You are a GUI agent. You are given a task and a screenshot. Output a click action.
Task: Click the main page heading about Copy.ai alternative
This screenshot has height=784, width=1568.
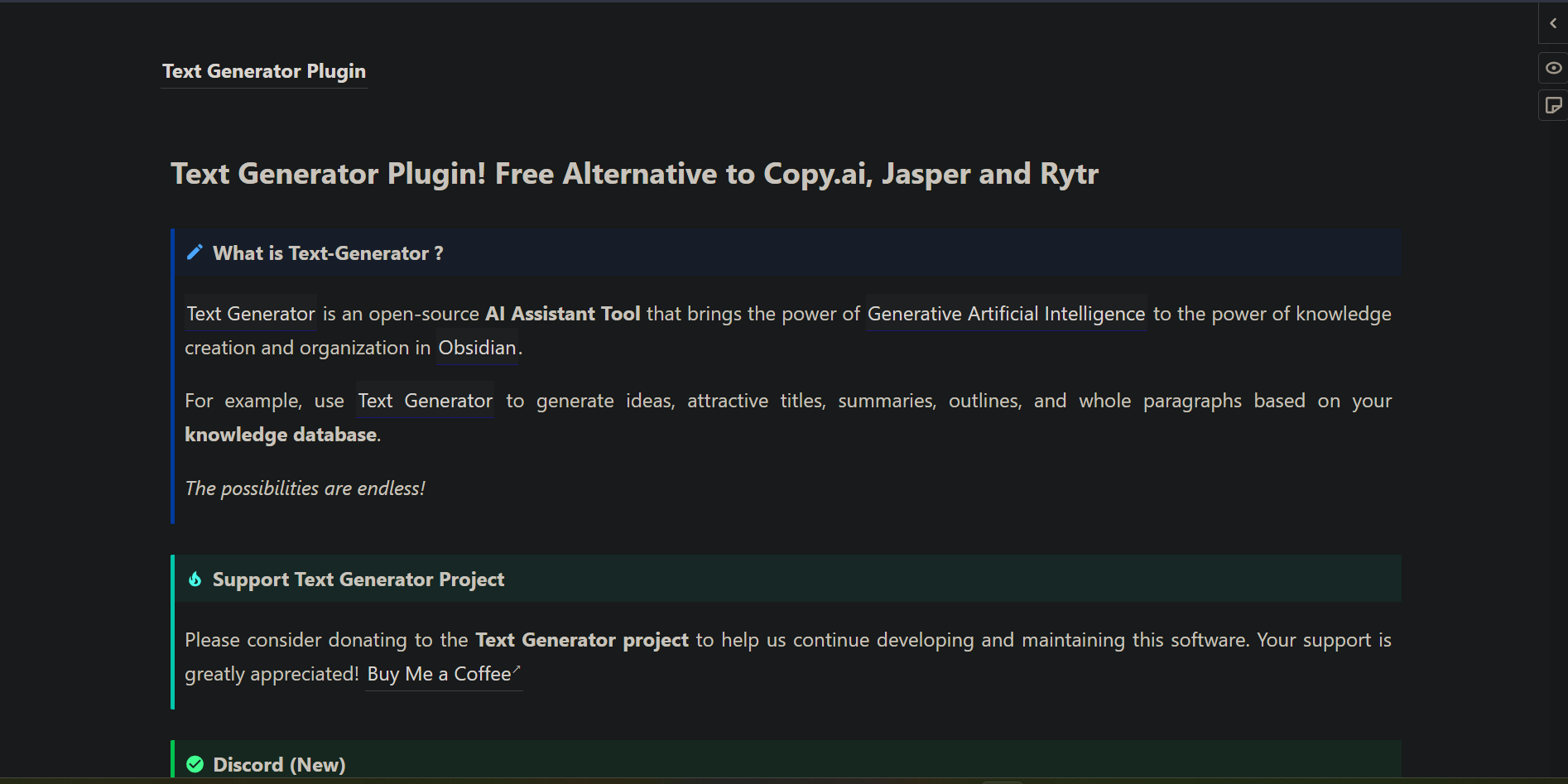click(x=634, y=174)
